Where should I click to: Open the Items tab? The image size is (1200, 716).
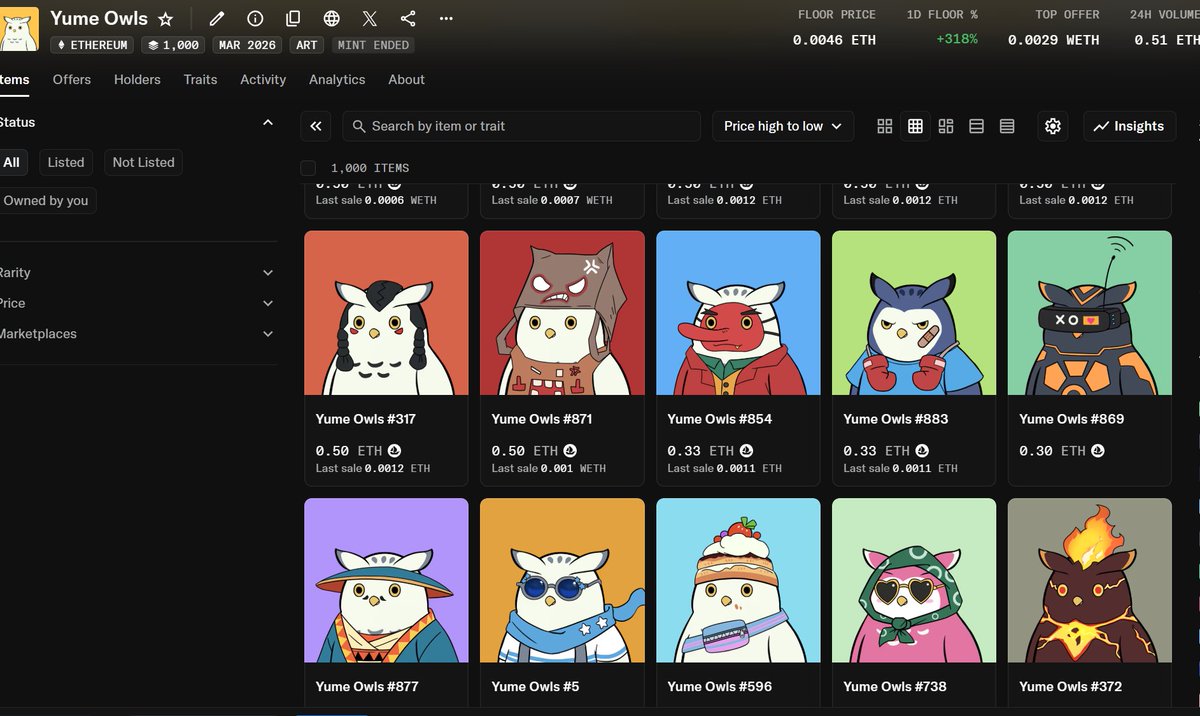tap(14, 79)
